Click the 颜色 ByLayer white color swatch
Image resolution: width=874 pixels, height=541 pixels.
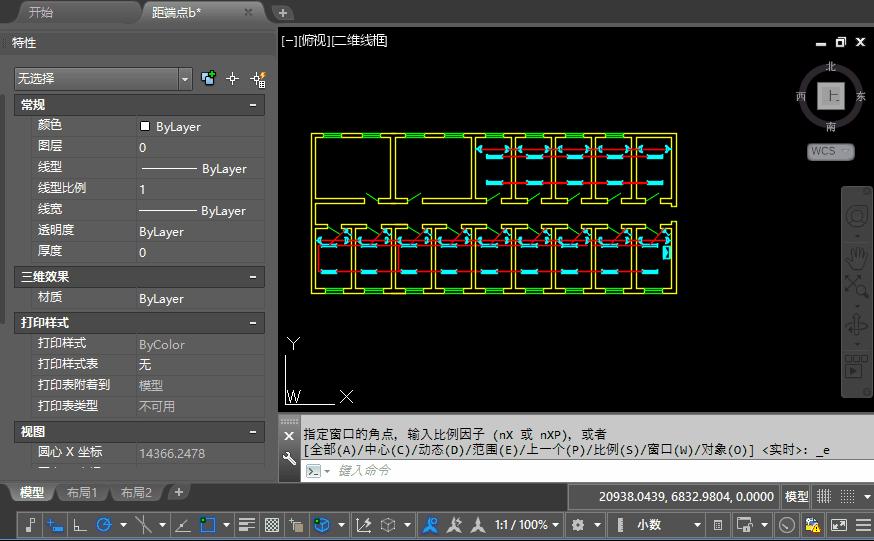145,127
